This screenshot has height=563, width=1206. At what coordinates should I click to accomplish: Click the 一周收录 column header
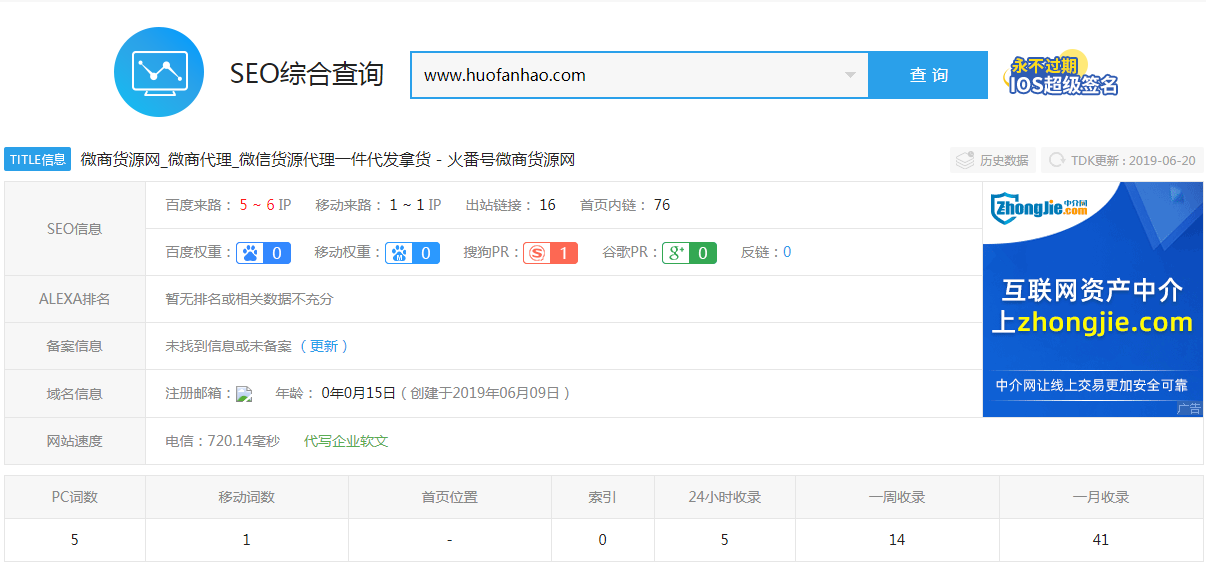tap(897, 497)
